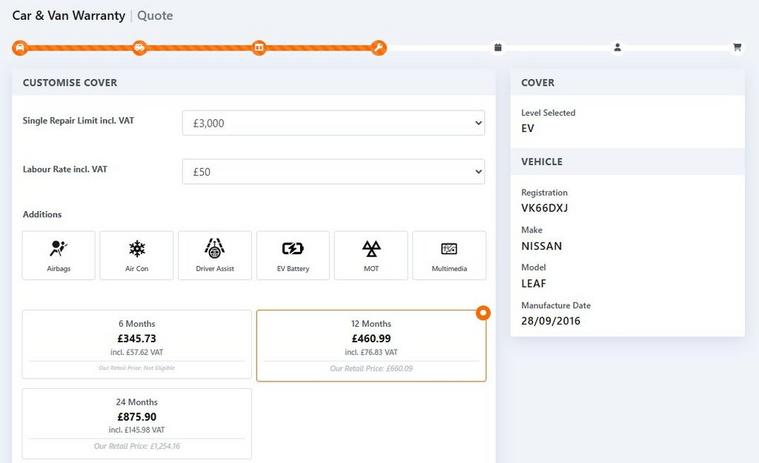Viewport: 759px width, 463px height.
Task: Click the wrench customise step
Action: [x=378, y=47]
